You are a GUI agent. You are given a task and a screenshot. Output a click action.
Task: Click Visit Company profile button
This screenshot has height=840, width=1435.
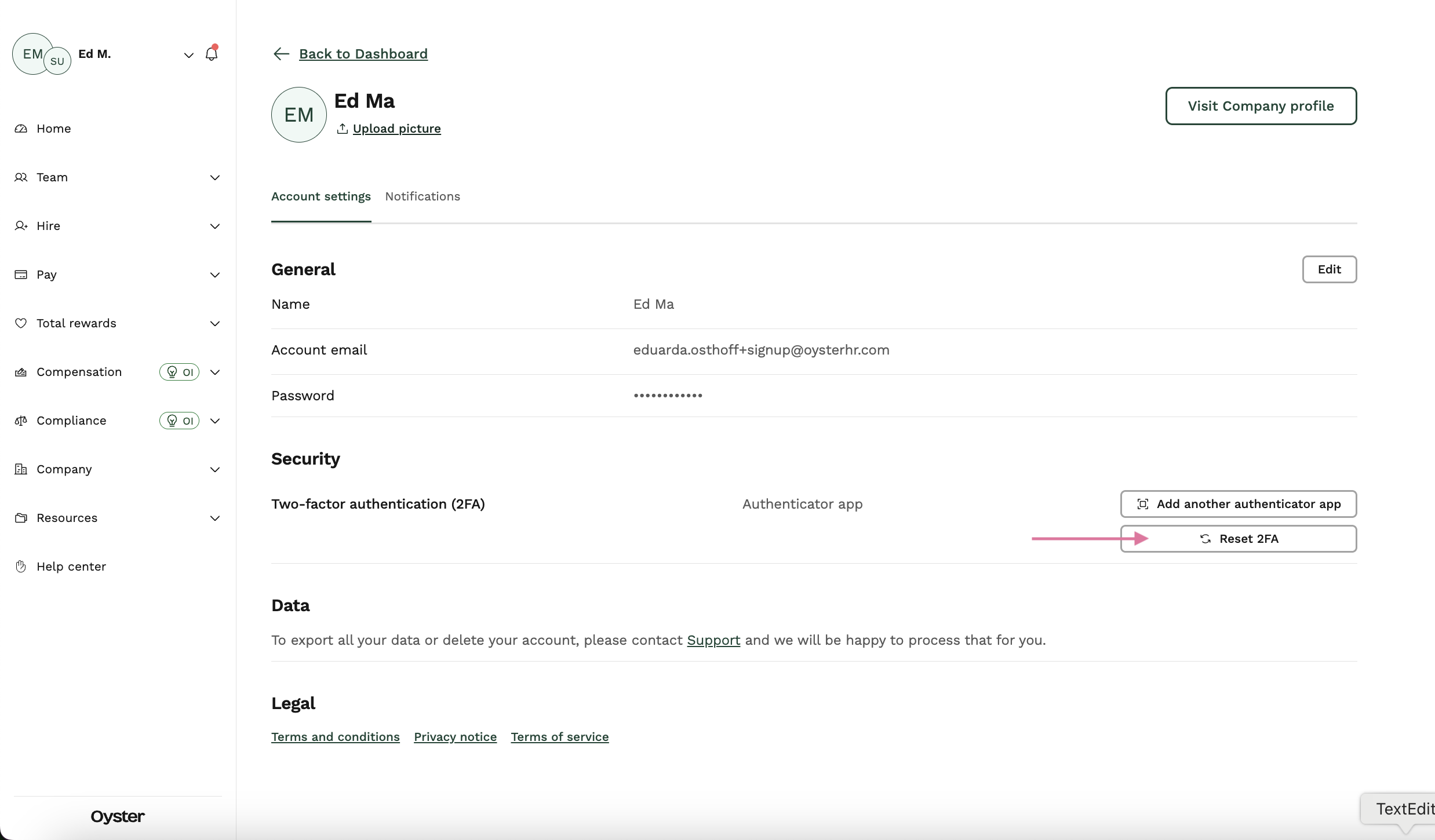point(1261,106)
